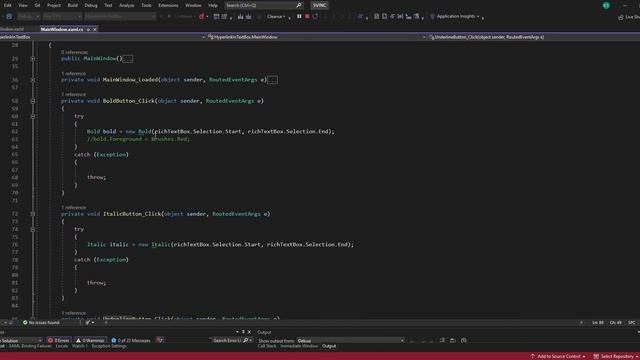Open the Help menu

pyautogui.click(x=213, y=5)
